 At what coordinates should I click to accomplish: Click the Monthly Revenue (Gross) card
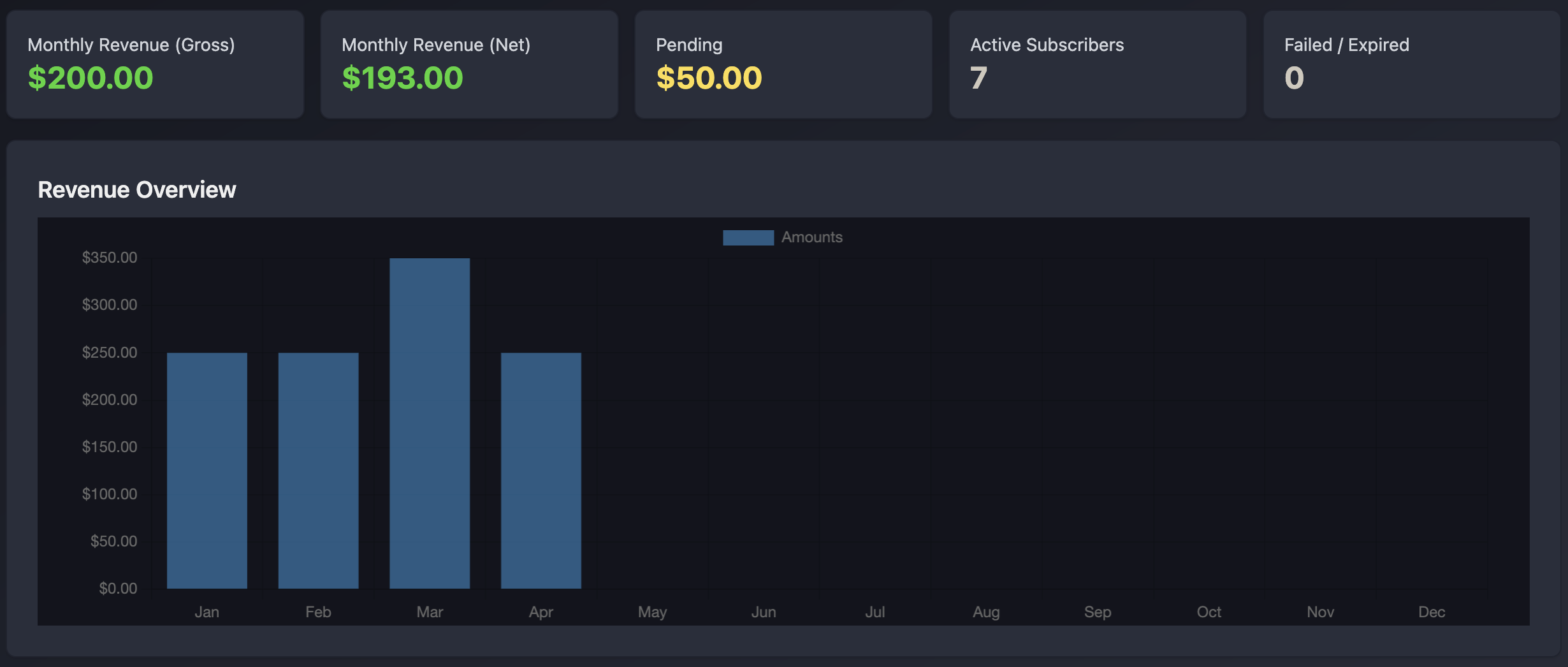155,64
